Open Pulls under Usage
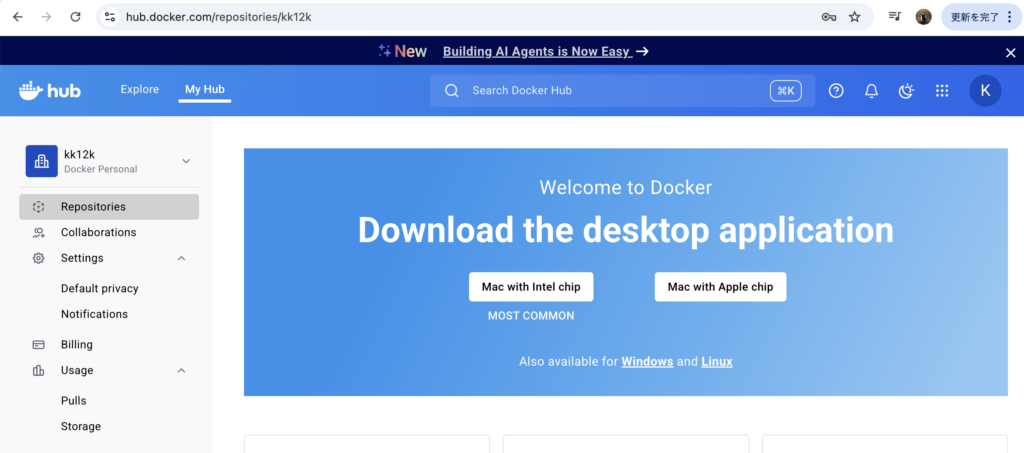 click(x=74, y=401)
